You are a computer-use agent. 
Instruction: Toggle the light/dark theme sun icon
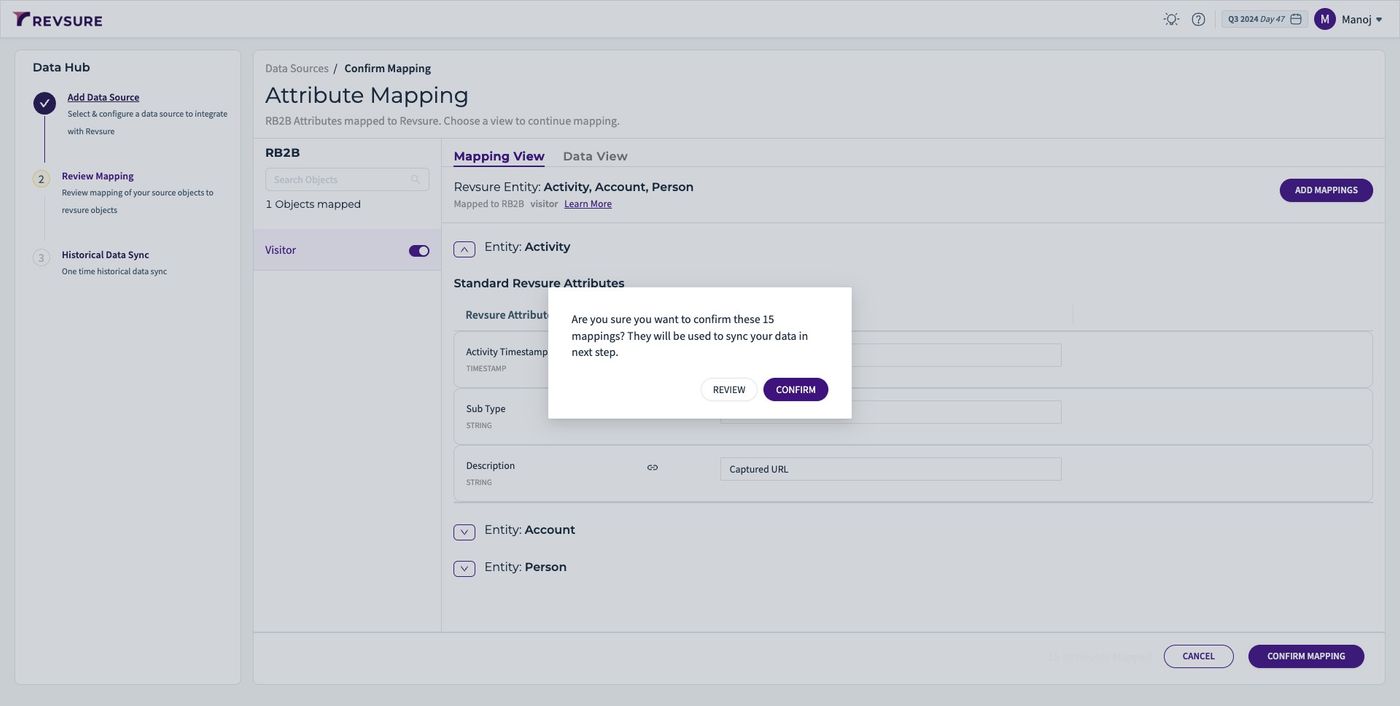coord(1171,19)
